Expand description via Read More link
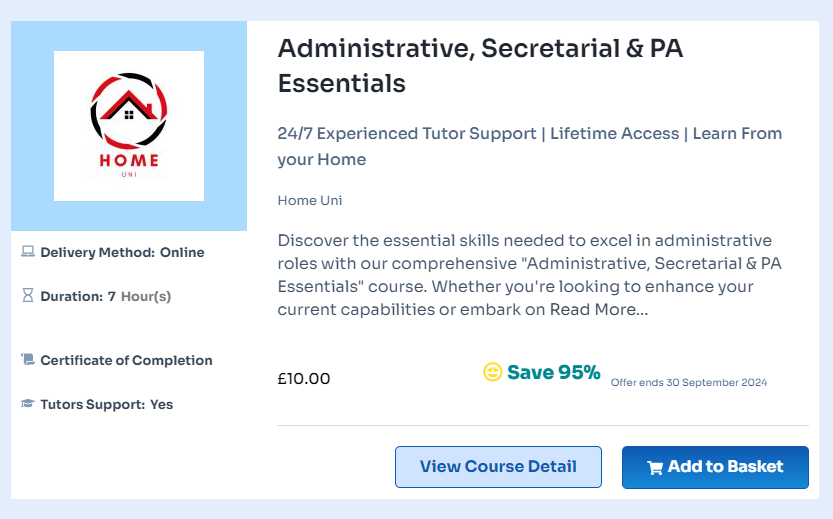Screen dimensions: 833x519 click(599, 310)
